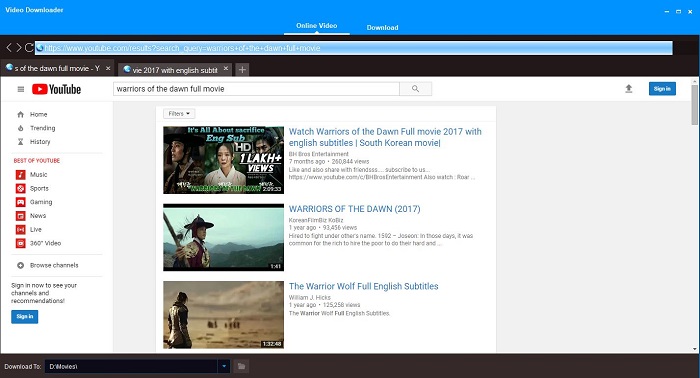Click Browse channels in the sidebar

coord(54,265)
